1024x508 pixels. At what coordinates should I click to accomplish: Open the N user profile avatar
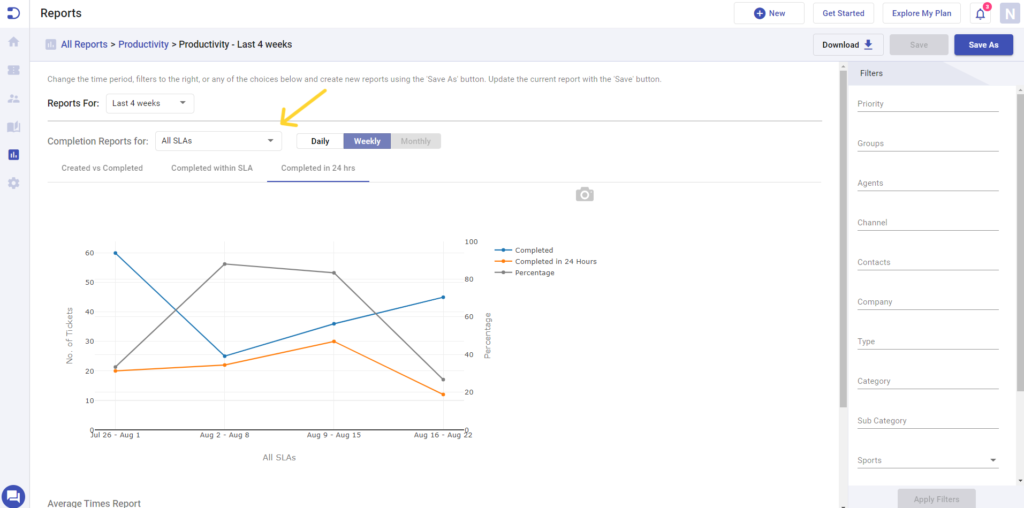click(1009, 14)
